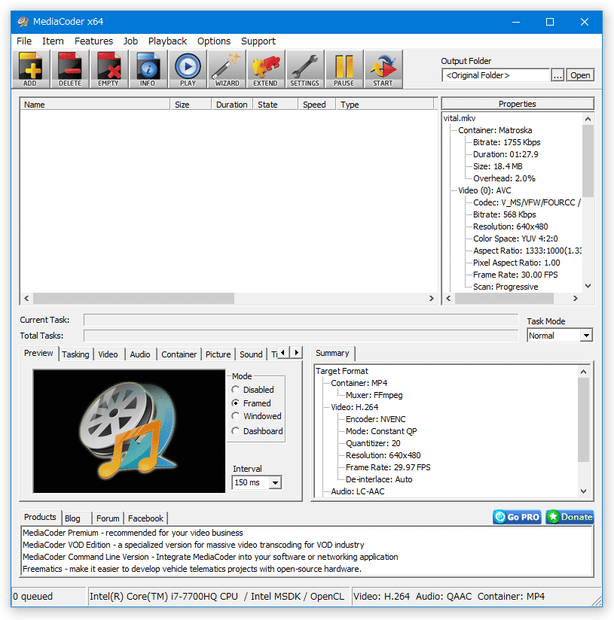Click the DELETE toolbar icon
The image size is (614, 620).
coord(70,69)
